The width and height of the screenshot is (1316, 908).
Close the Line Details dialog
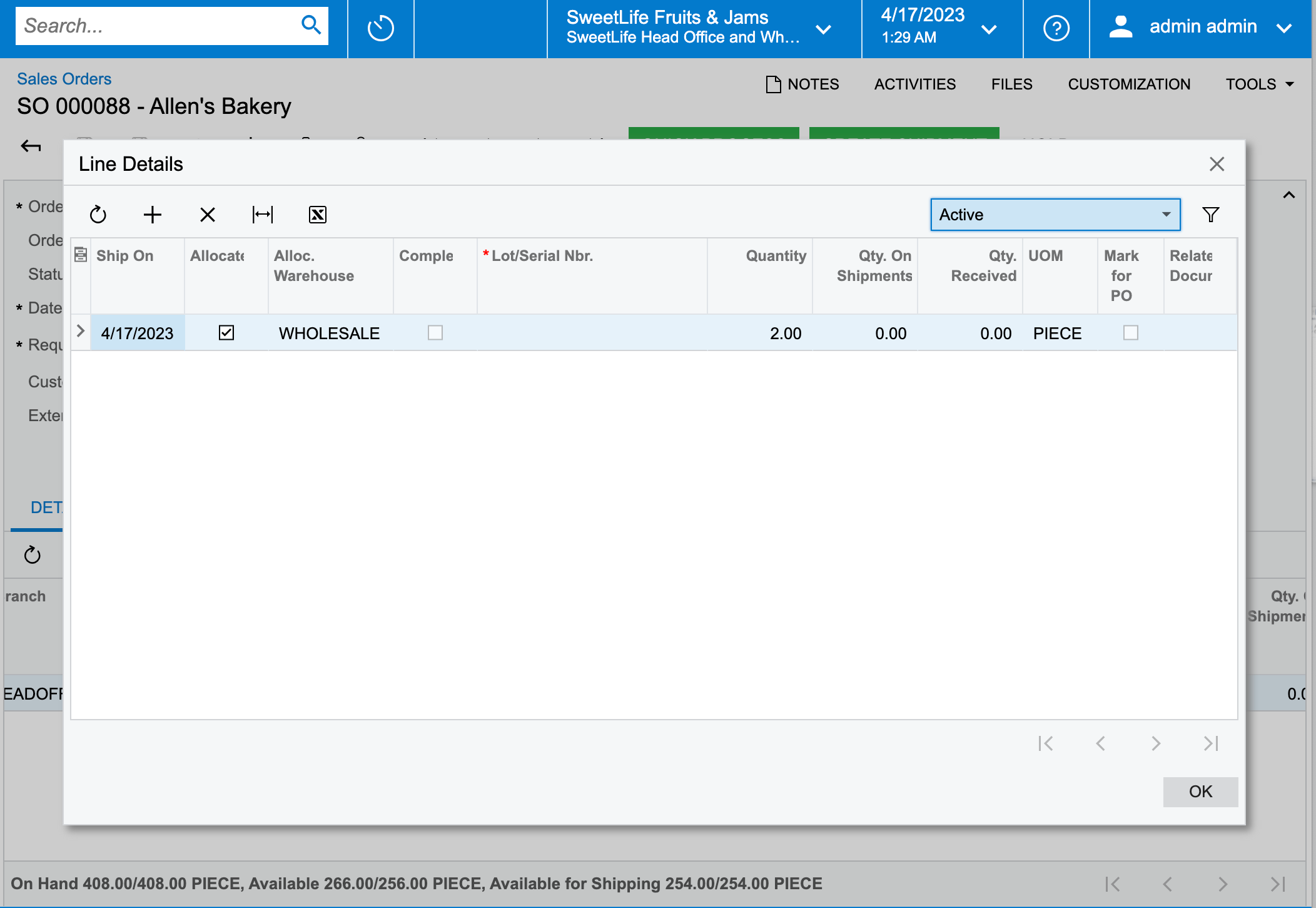click(x=1217, y=164)
